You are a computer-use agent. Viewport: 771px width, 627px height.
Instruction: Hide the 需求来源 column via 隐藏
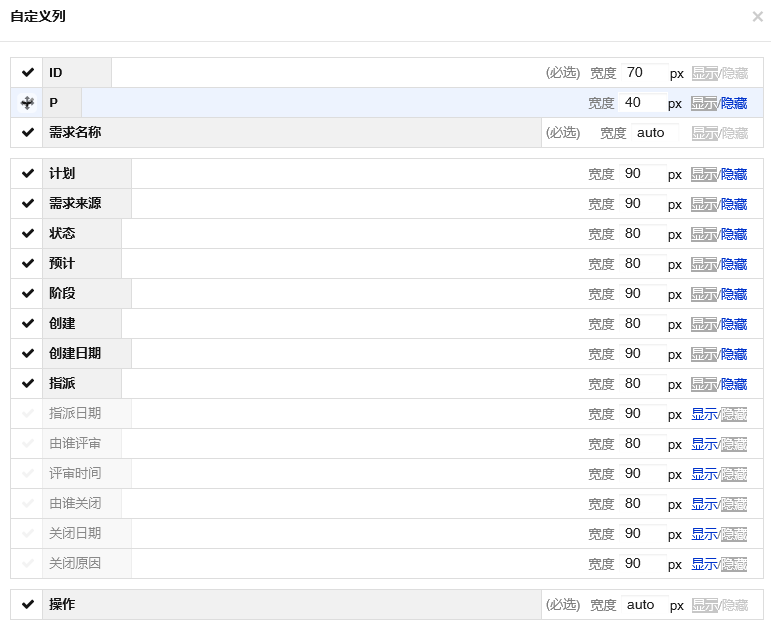[734, 204]
